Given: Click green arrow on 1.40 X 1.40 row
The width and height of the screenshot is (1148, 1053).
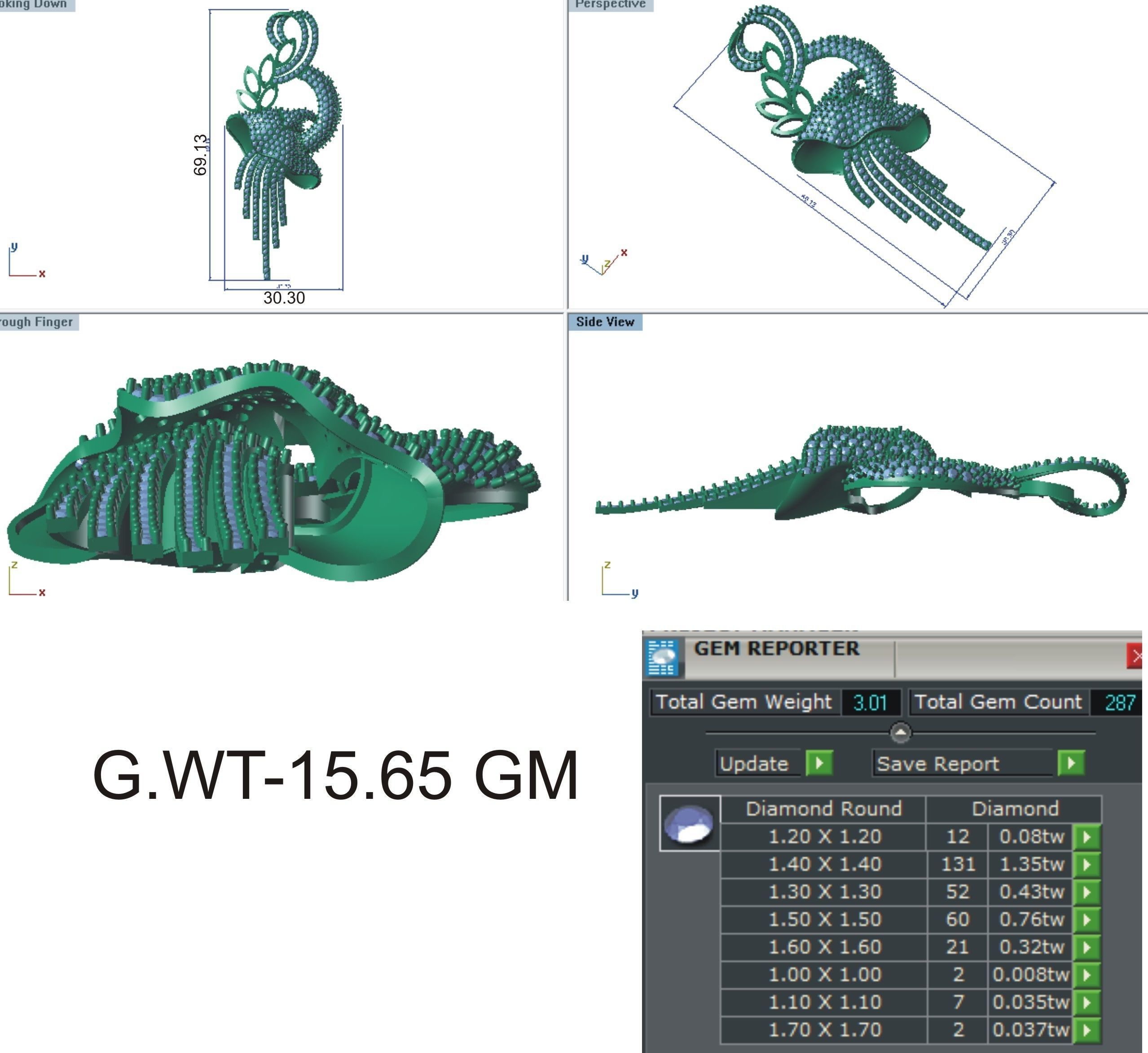Looking at the screenshot, I should coord(1087,864).
